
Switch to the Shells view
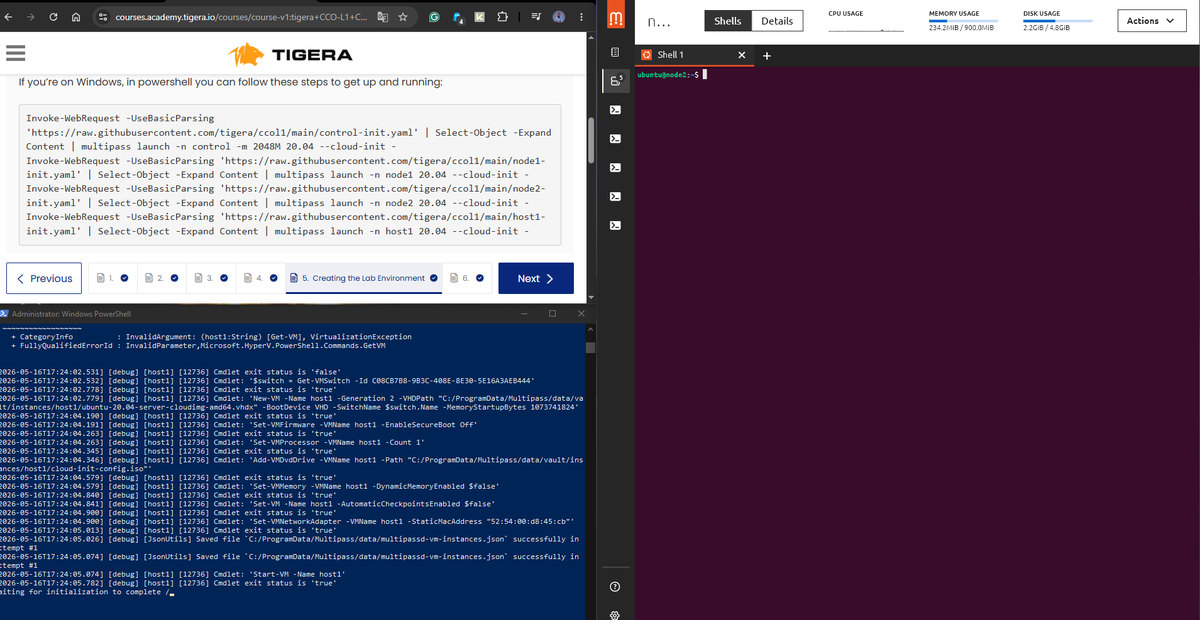coord(727,21)
